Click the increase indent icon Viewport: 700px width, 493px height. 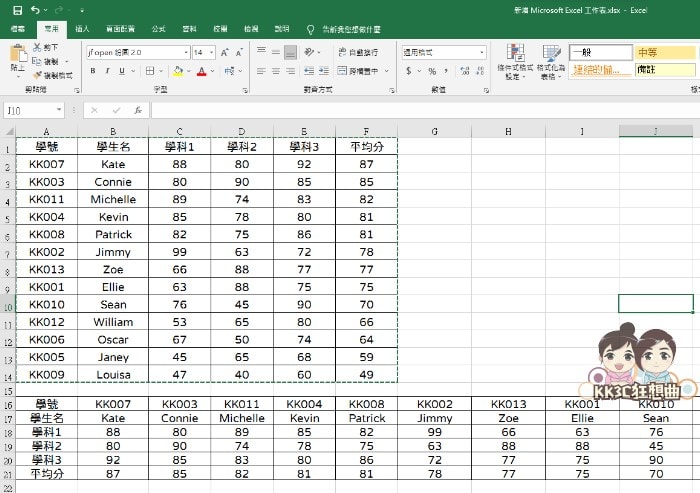coord(324,71)
